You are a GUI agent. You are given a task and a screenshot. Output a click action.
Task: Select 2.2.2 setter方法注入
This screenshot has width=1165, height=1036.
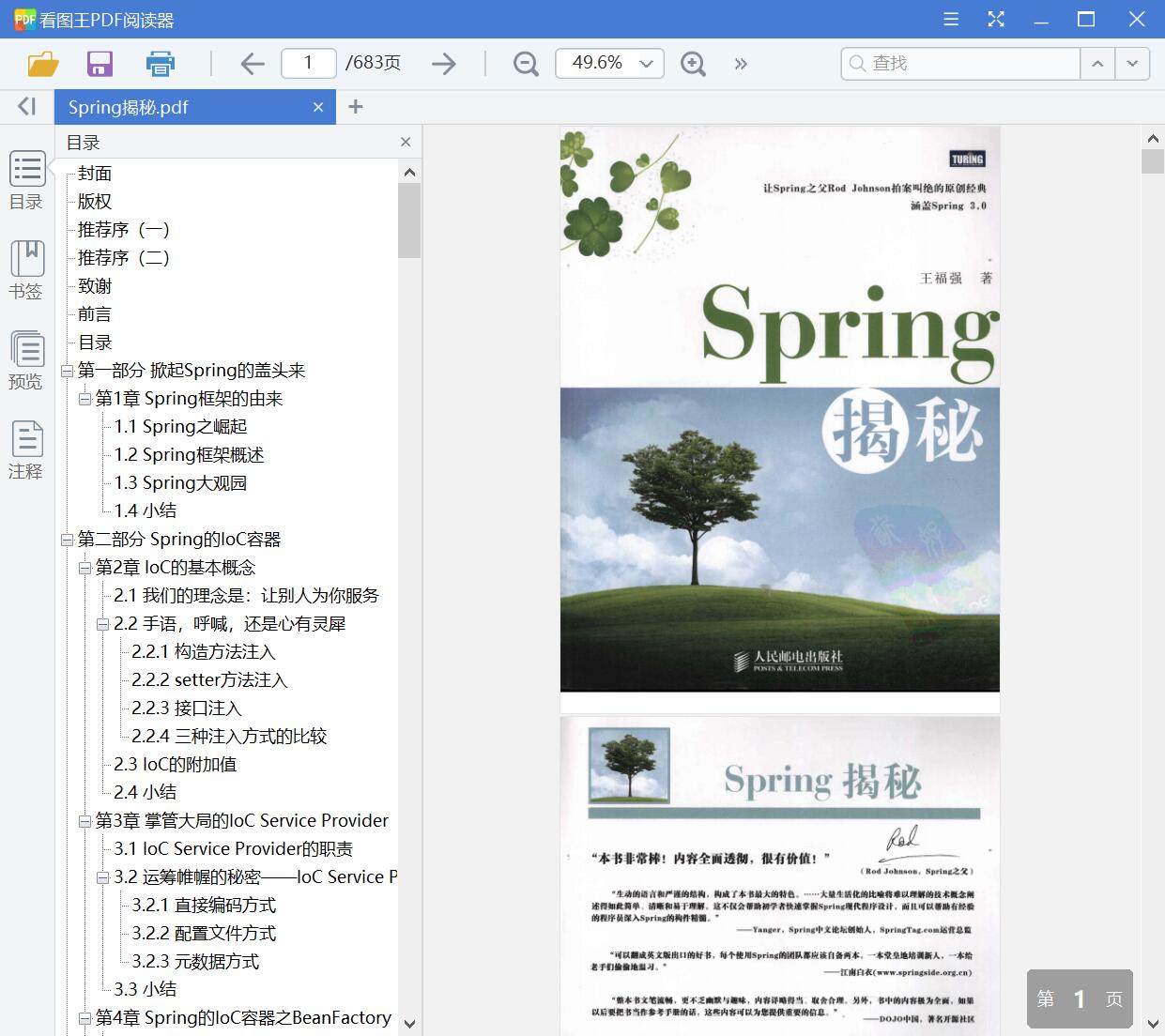tap(209, 680)
